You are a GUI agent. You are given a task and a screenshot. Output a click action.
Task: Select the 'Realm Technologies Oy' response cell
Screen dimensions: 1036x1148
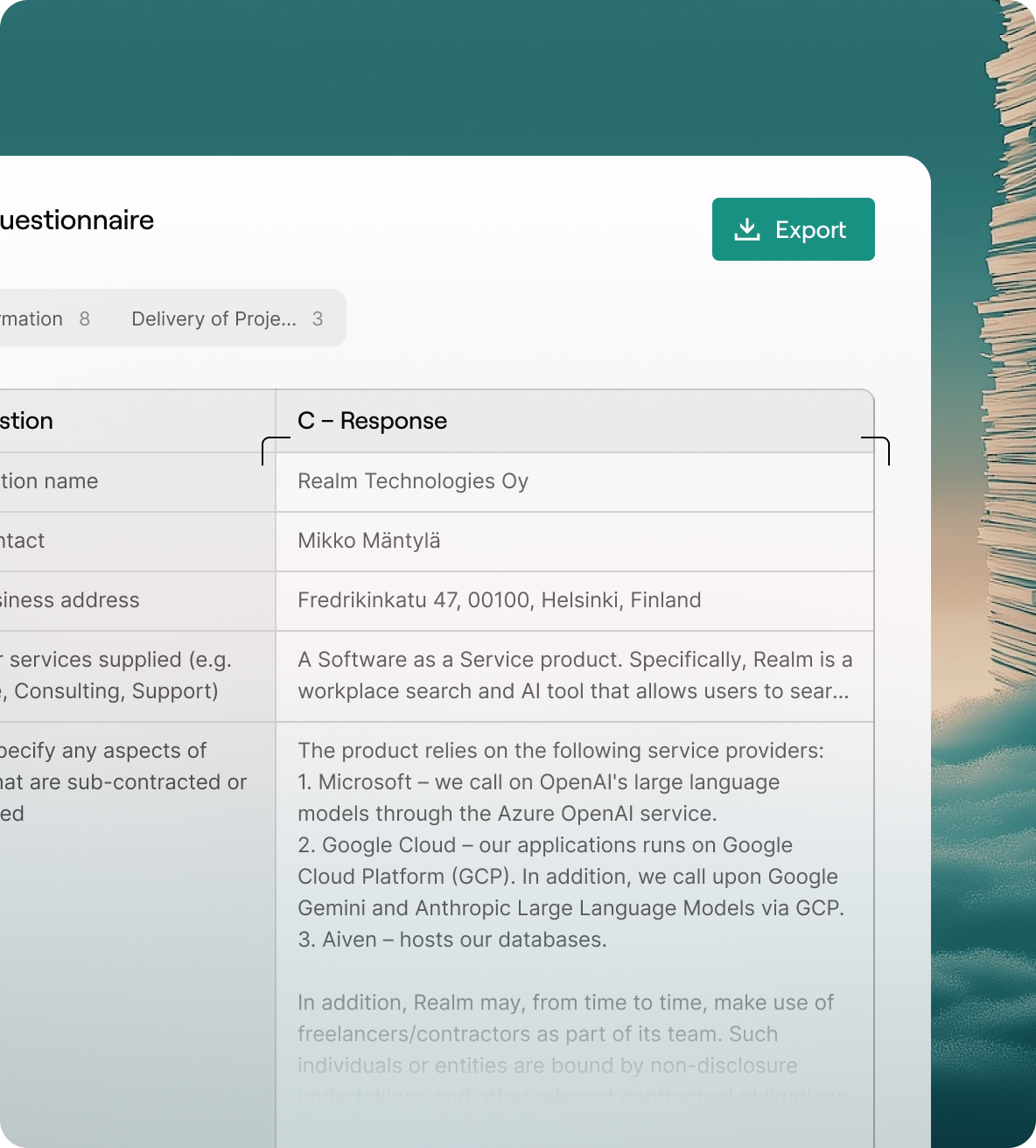pyautogui.click(x=575, y=482)
